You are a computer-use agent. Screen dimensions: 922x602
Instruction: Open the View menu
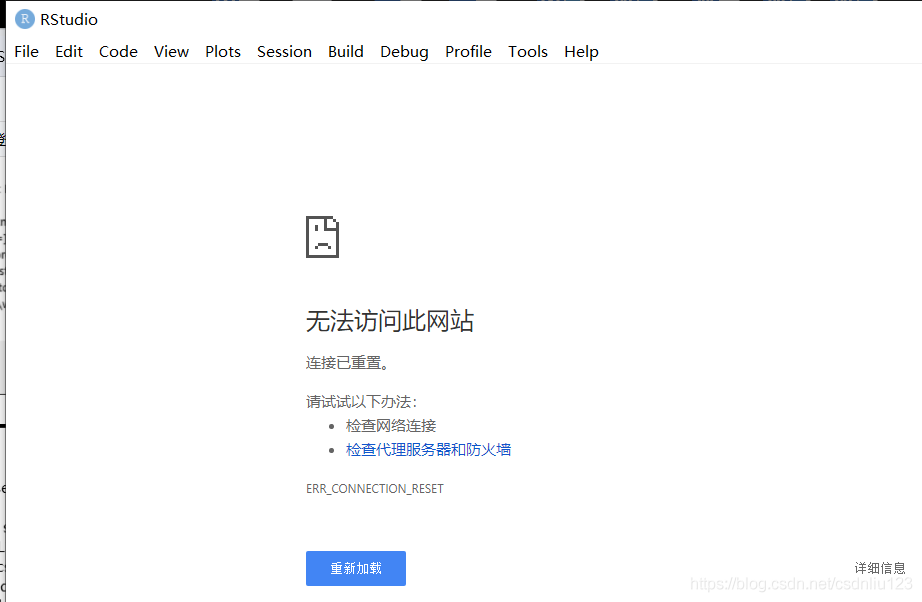pos(171,52)
